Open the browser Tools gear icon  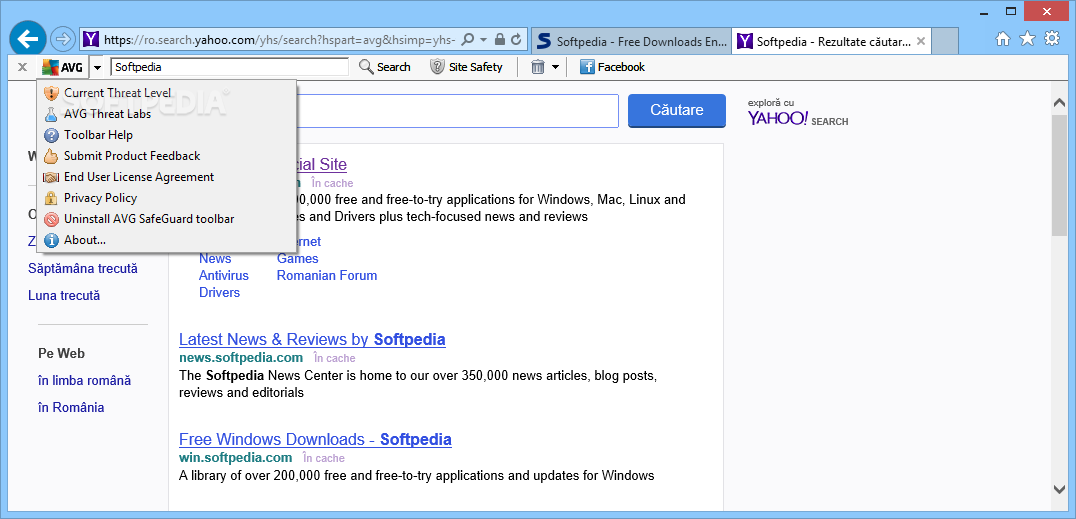[x=1052, y=38]
